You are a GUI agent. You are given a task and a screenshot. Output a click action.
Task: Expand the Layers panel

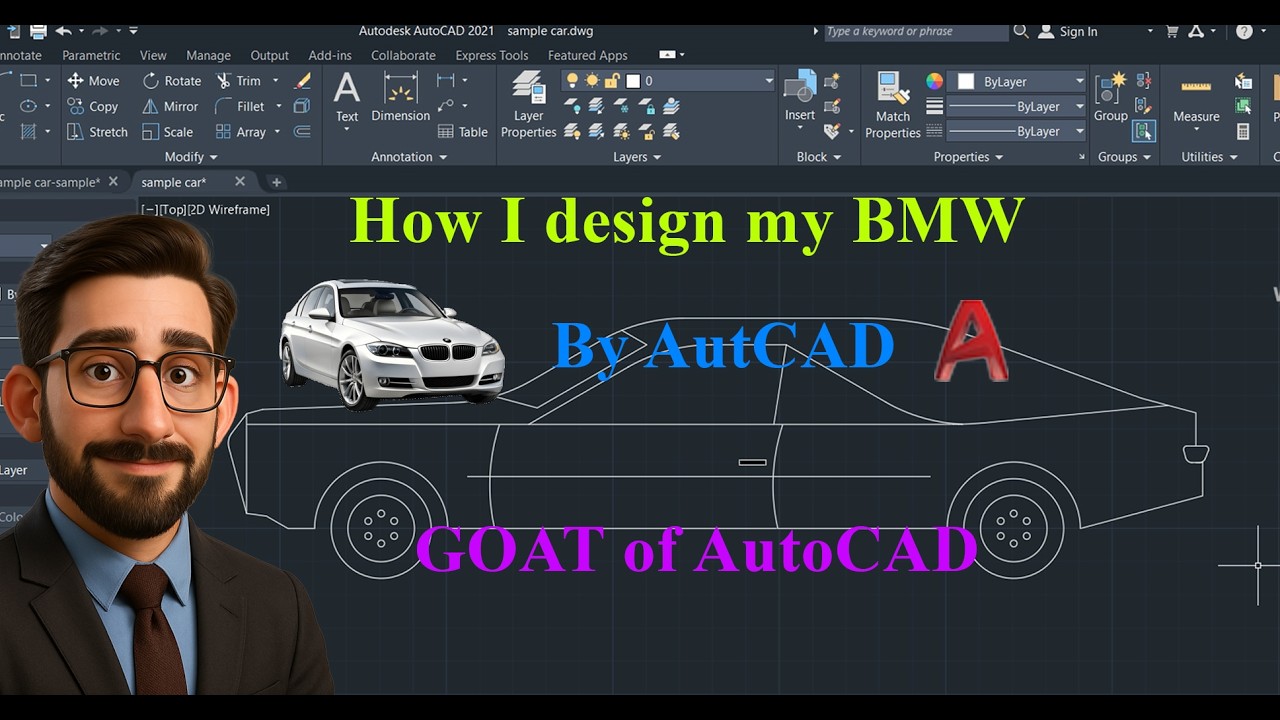tap(637, 157)
